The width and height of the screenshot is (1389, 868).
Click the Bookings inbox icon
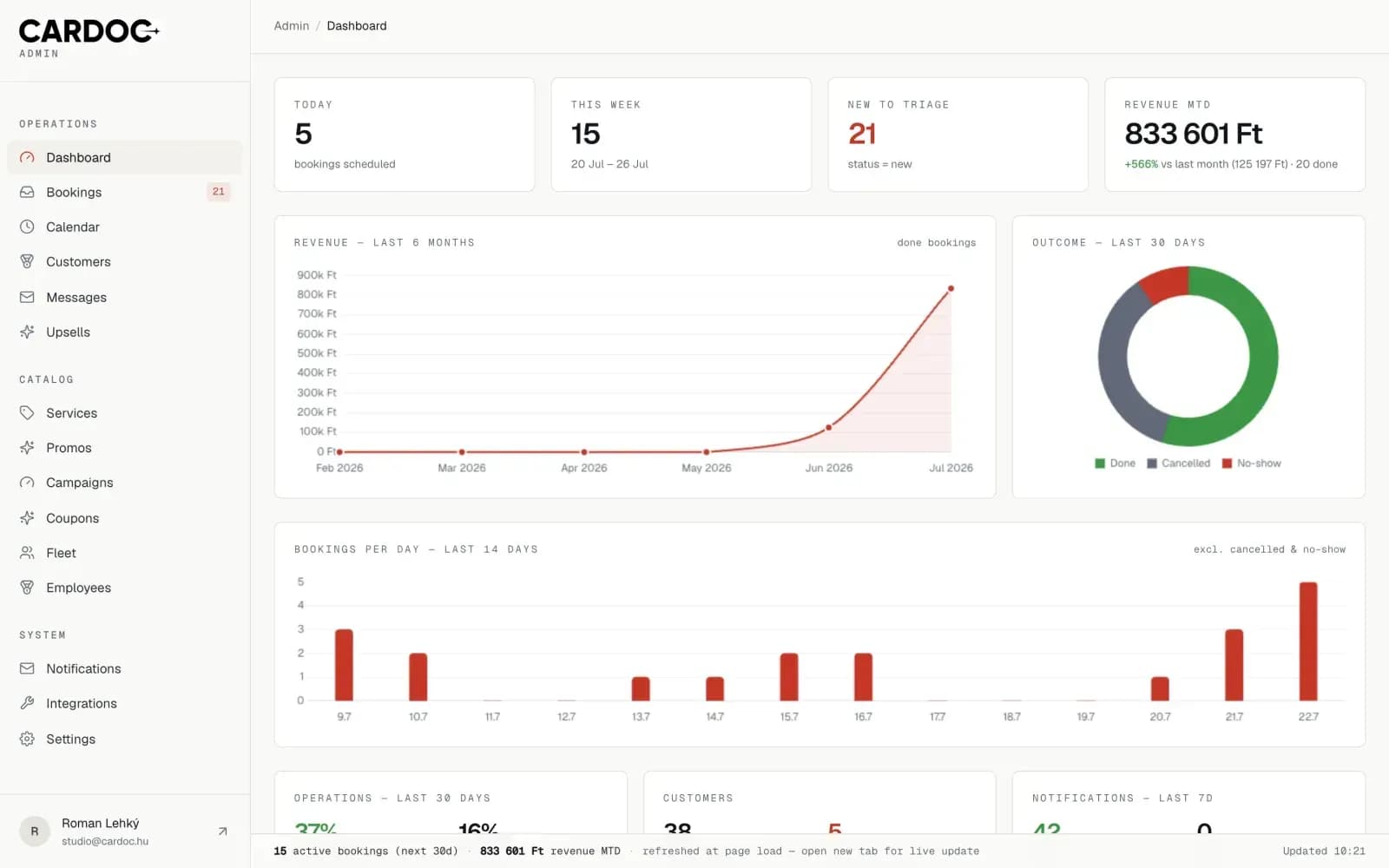click(27, 192)
